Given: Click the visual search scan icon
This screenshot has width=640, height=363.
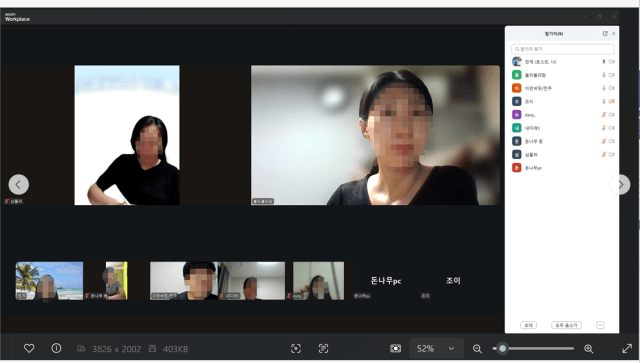Looking at the screenshot, I should coord(296,348).
